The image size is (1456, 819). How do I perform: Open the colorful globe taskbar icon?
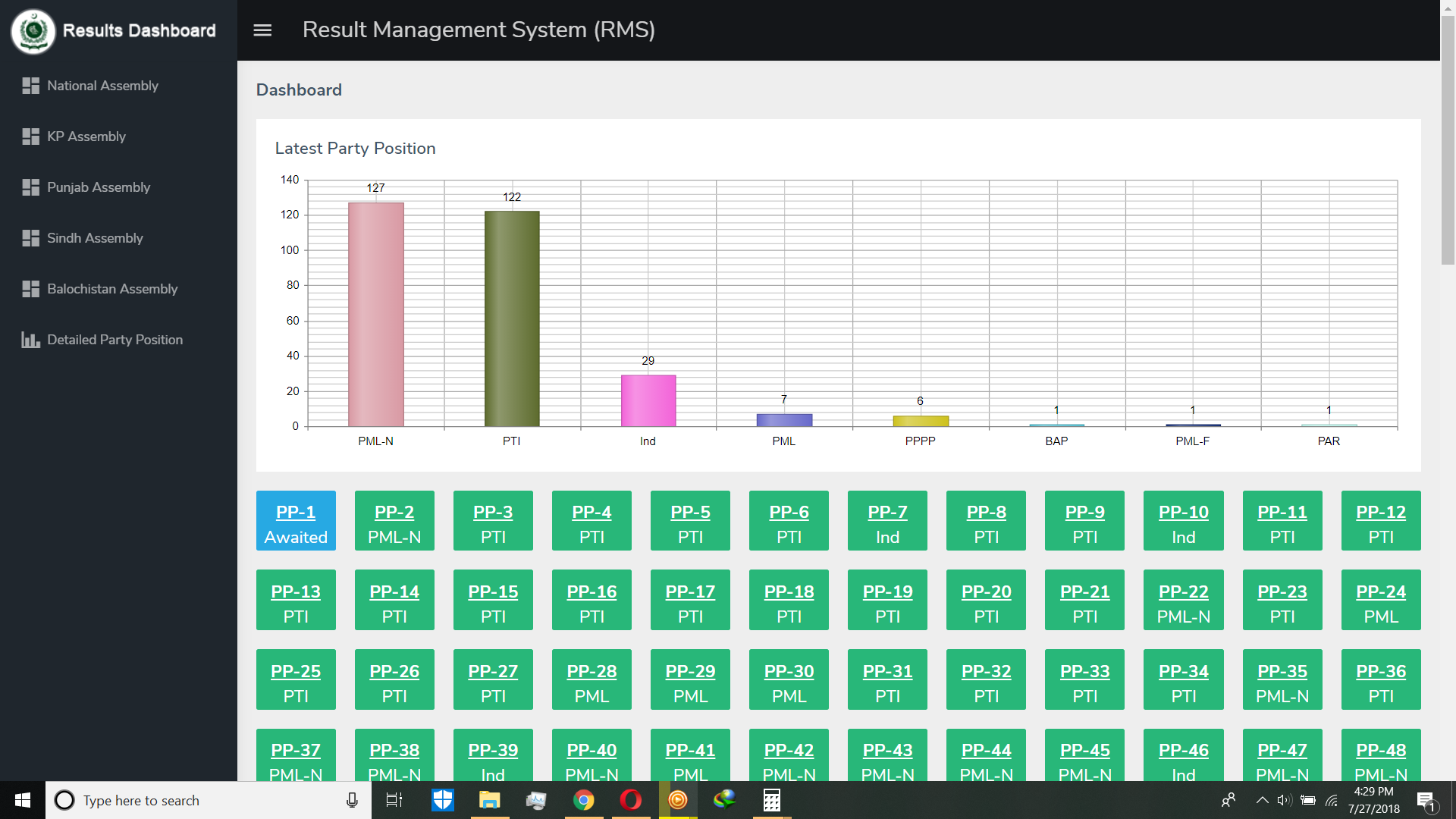point(725,800)
